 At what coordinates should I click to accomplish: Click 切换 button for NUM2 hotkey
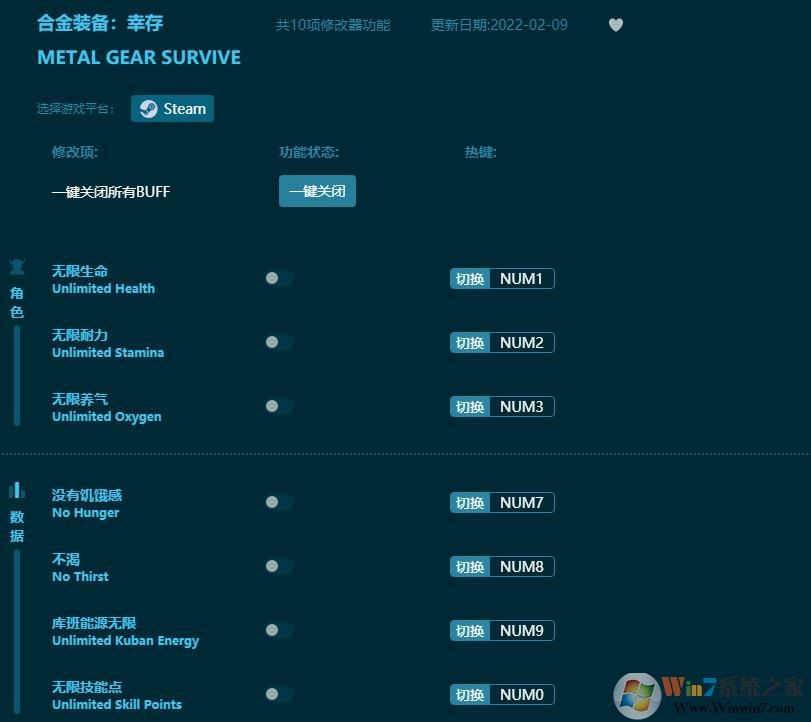[x=470, y=342]
